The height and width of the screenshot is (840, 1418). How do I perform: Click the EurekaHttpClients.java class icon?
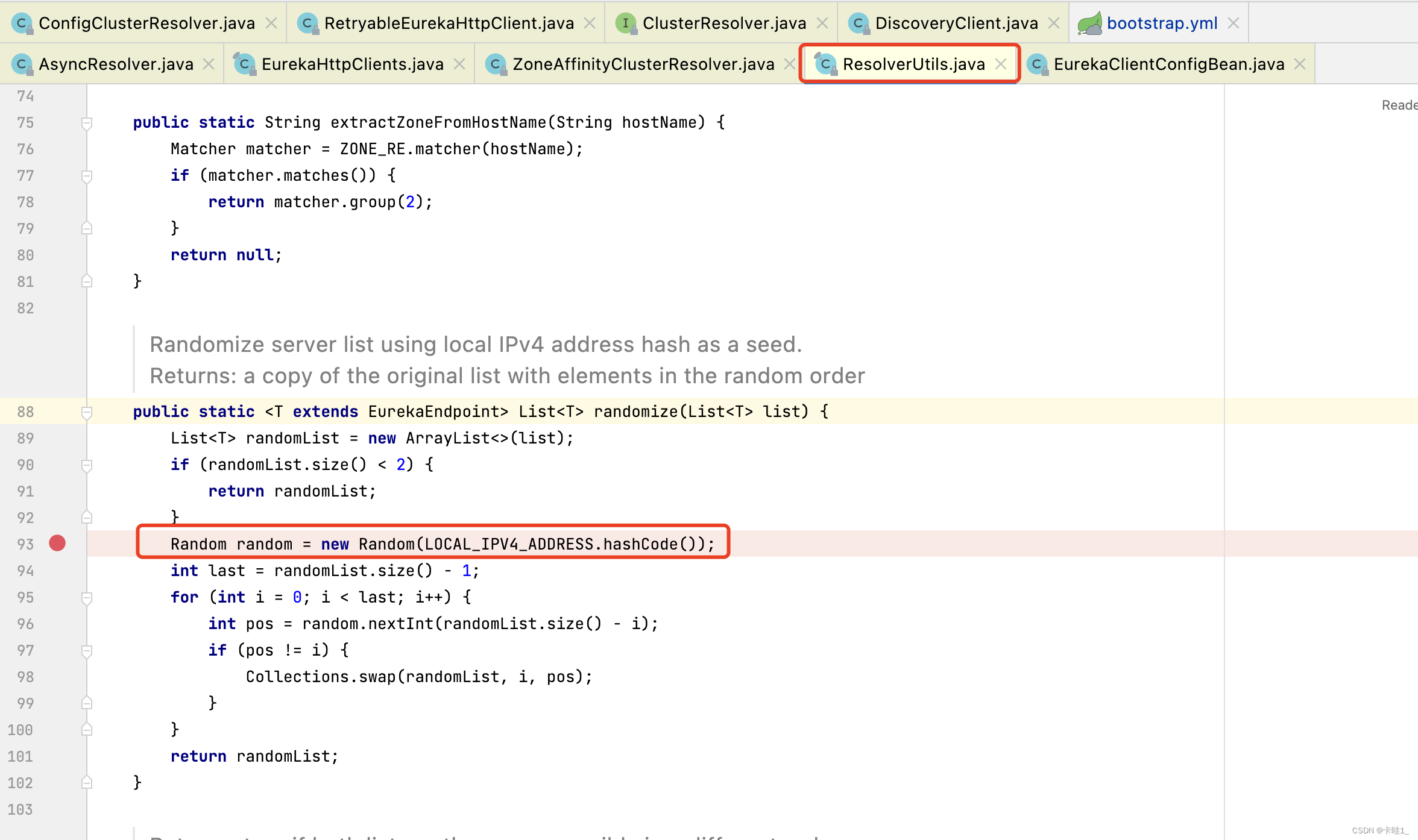[x=244, y=64]
